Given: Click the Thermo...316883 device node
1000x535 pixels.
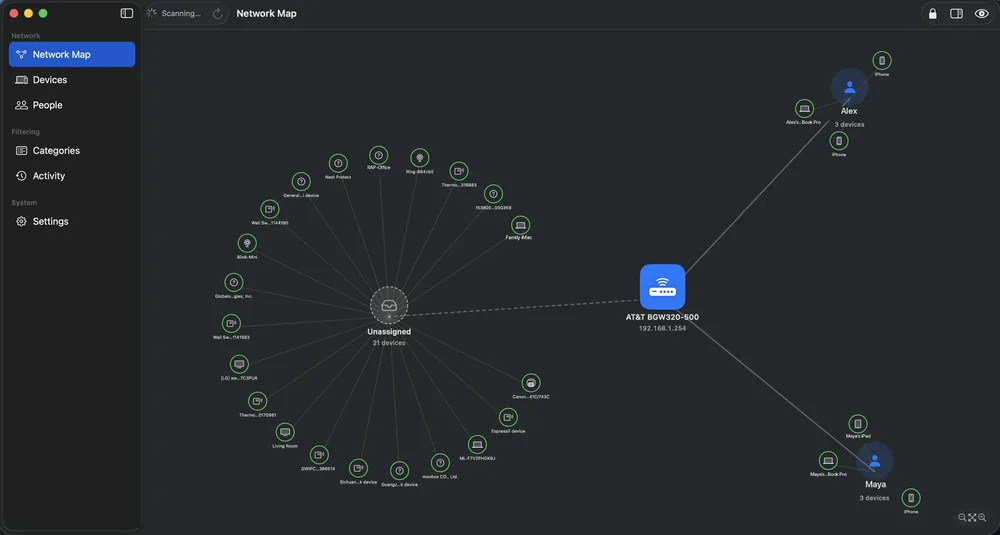Looking at the screenshot, I should click(x=459, y=171).
